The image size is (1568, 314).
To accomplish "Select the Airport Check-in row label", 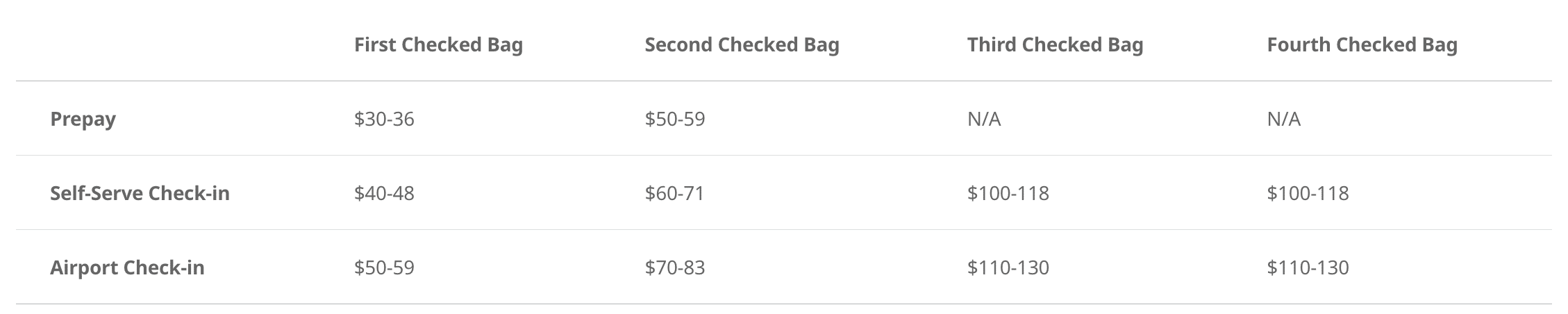I will coord(127,267).
